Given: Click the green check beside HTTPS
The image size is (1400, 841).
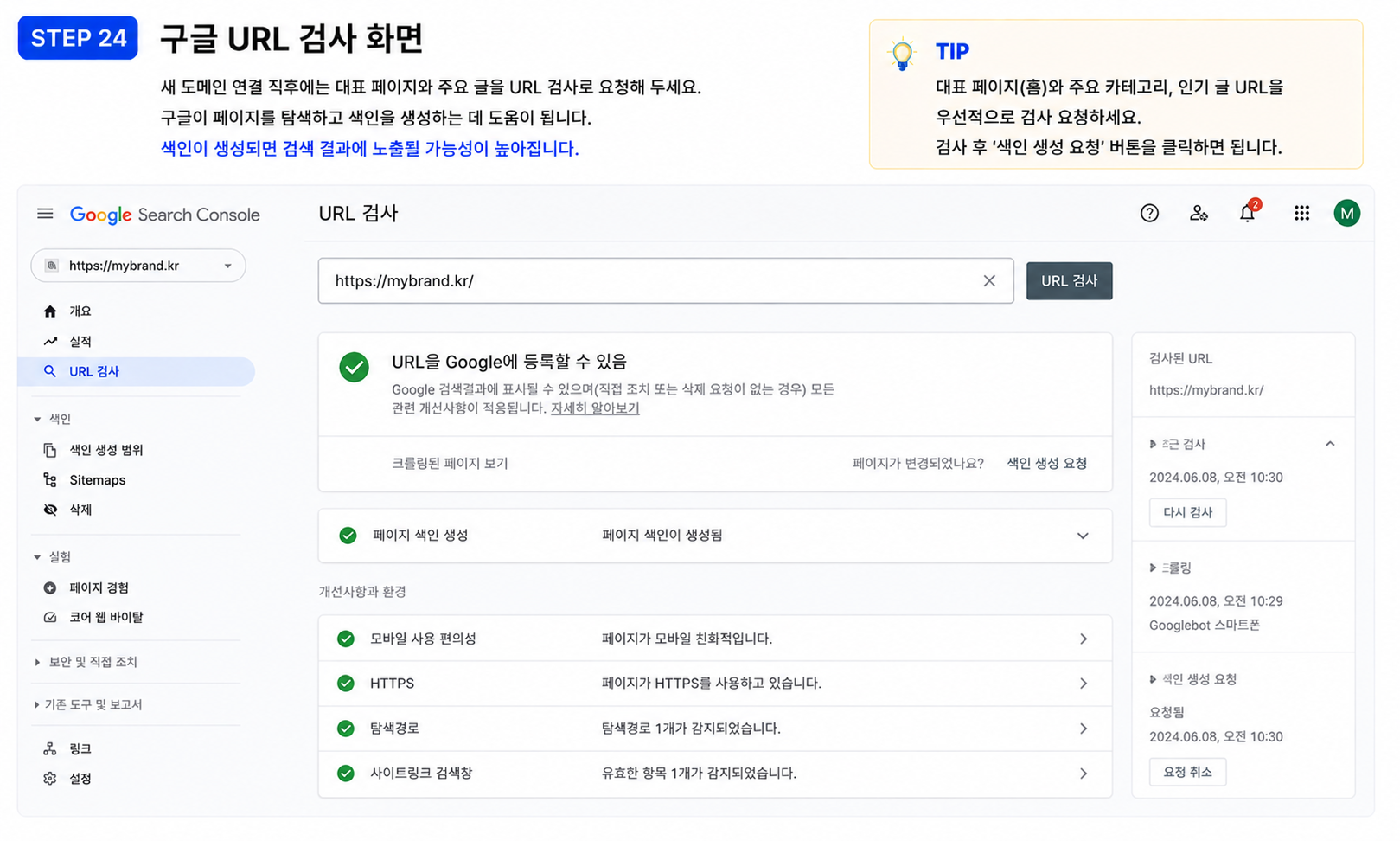Looking at the screenshot, I should coord(346,684).
